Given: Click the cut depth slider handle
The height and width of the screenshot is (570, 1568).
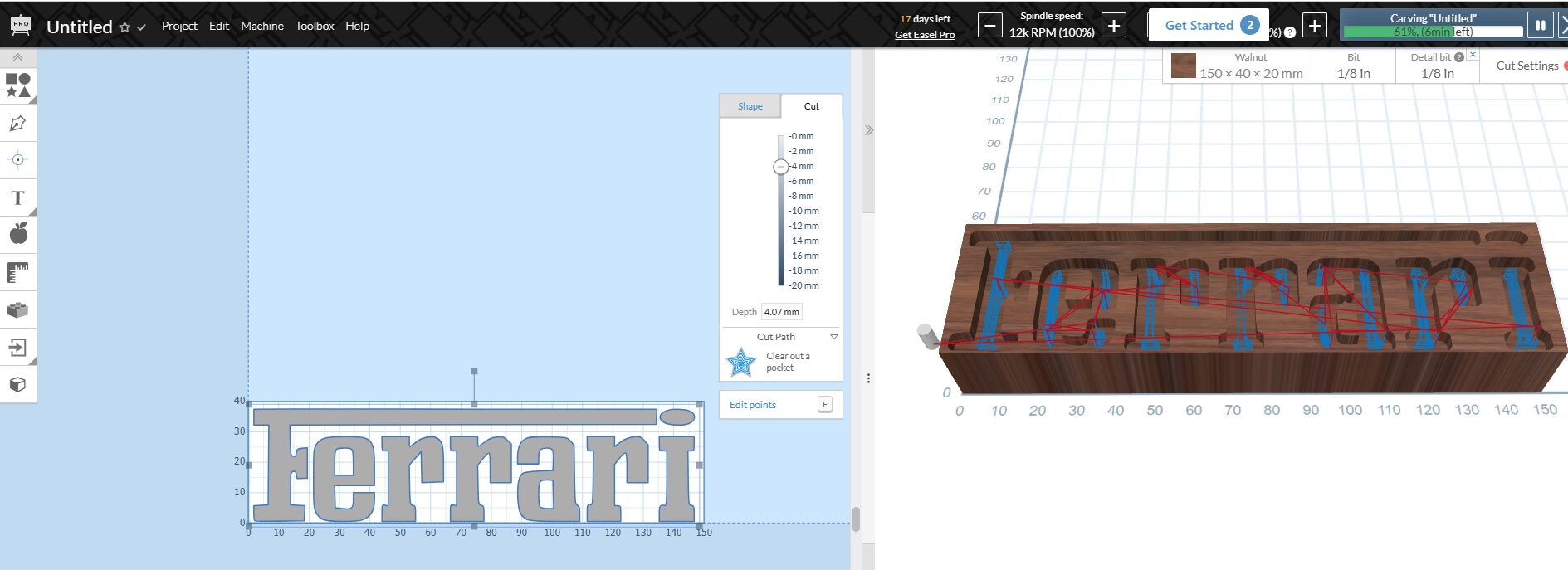Looking at the screenshot, I should [x=780, y=167].
